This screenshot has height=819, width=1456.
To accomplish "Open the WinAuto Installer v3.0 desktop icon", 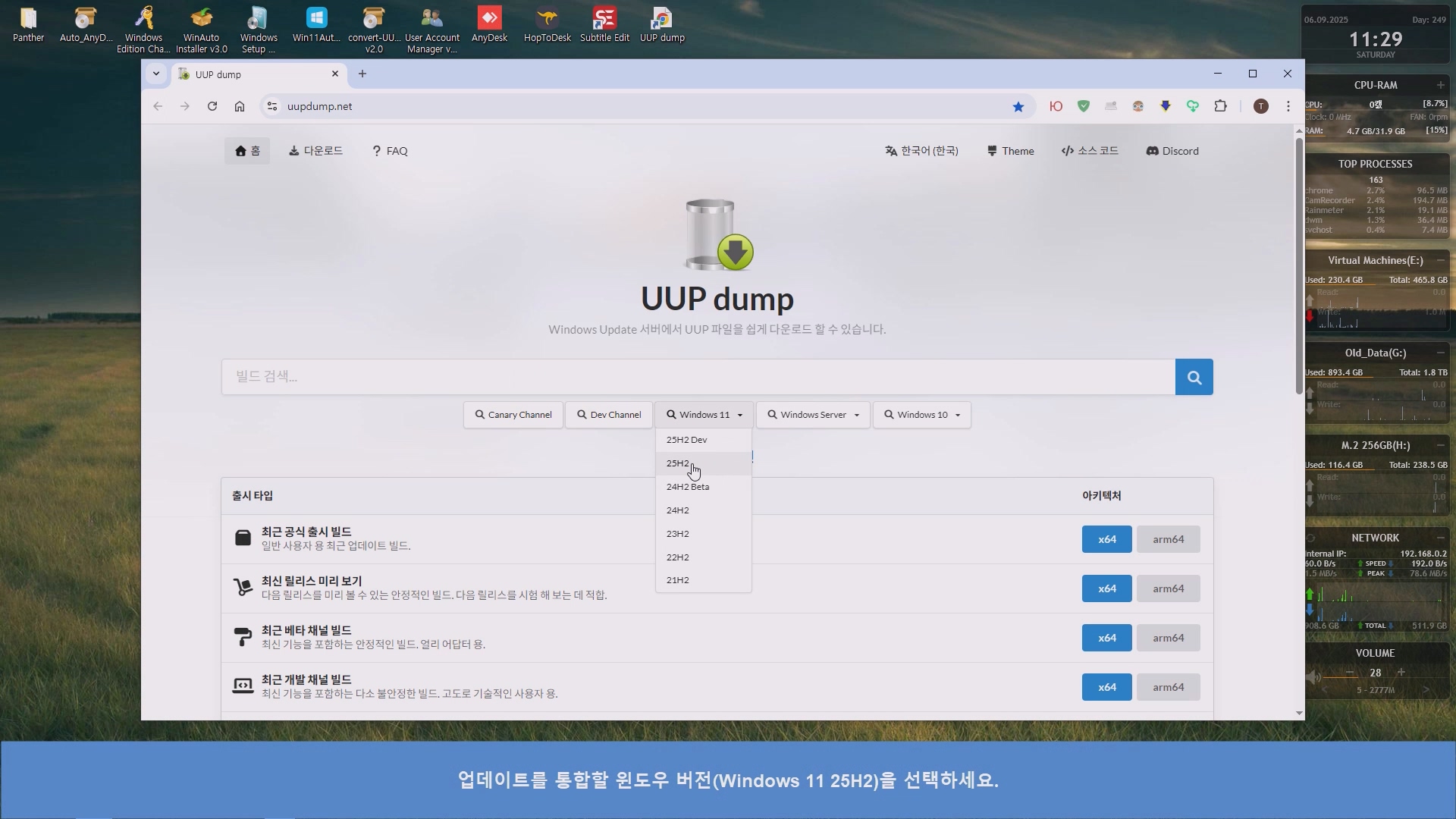I will [x=201, y=30].
